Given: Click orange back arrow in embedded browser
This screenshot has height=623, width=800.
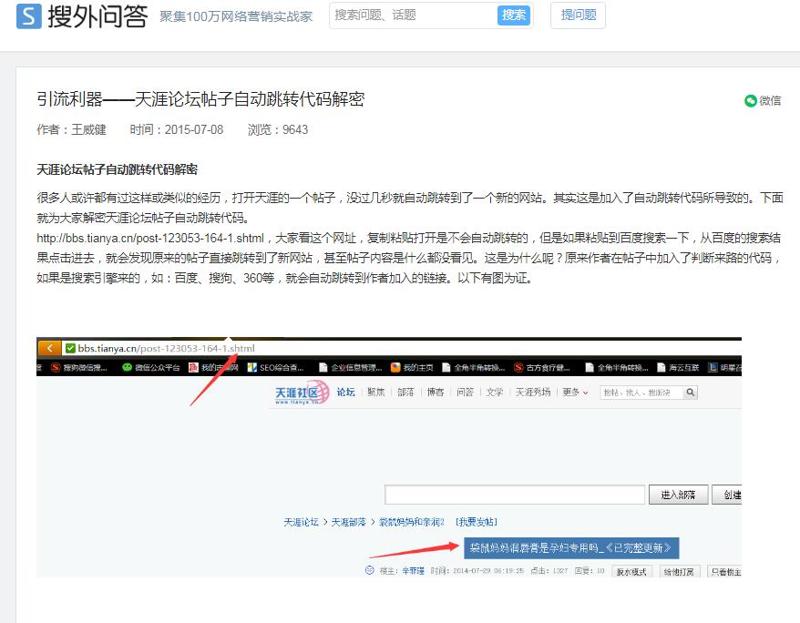Looking at the screenshot, I should pyautogui.click(x=49, y=348).
